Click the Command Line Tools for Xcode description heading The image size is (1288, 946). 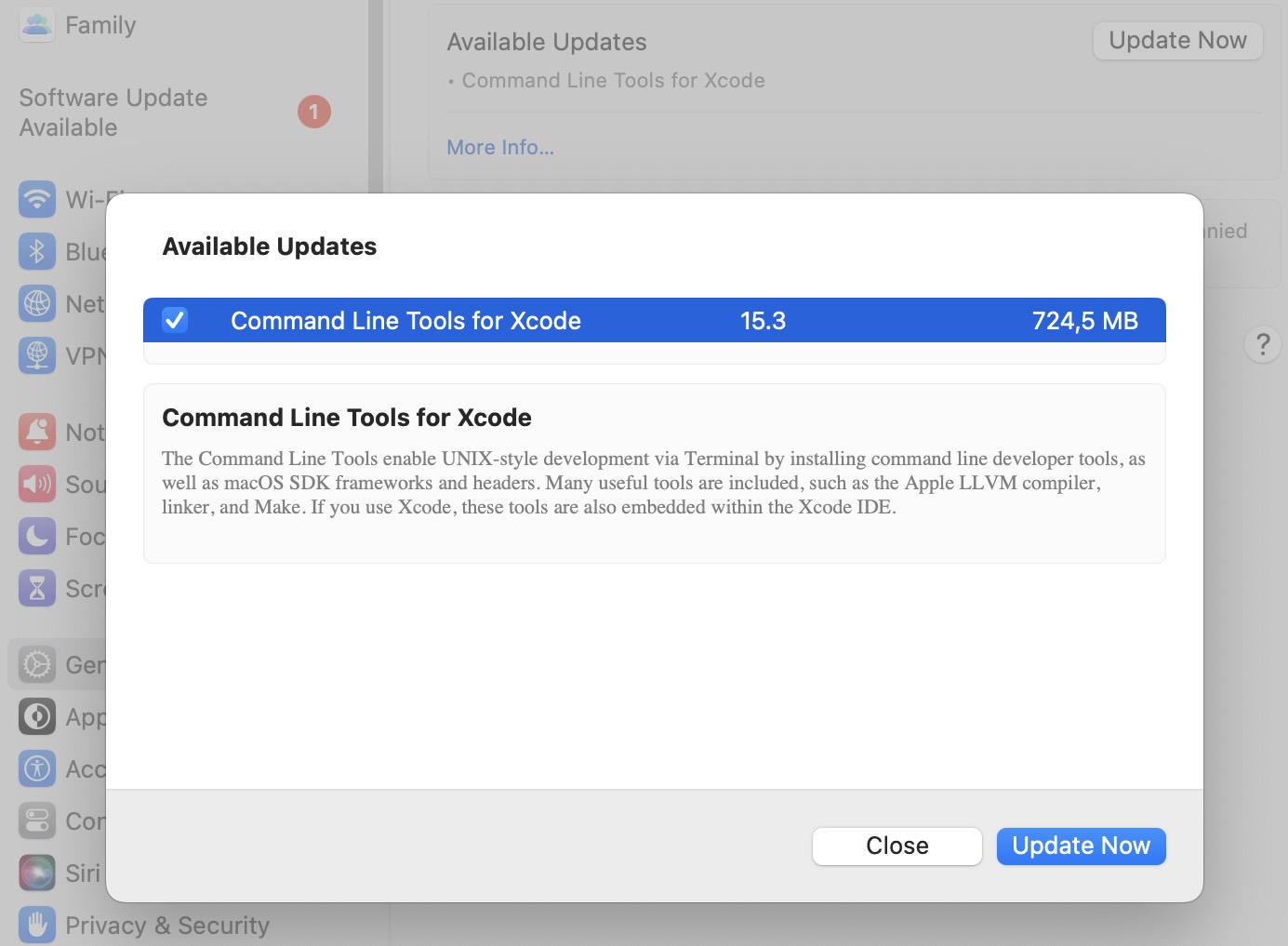[x=347, y=418]
